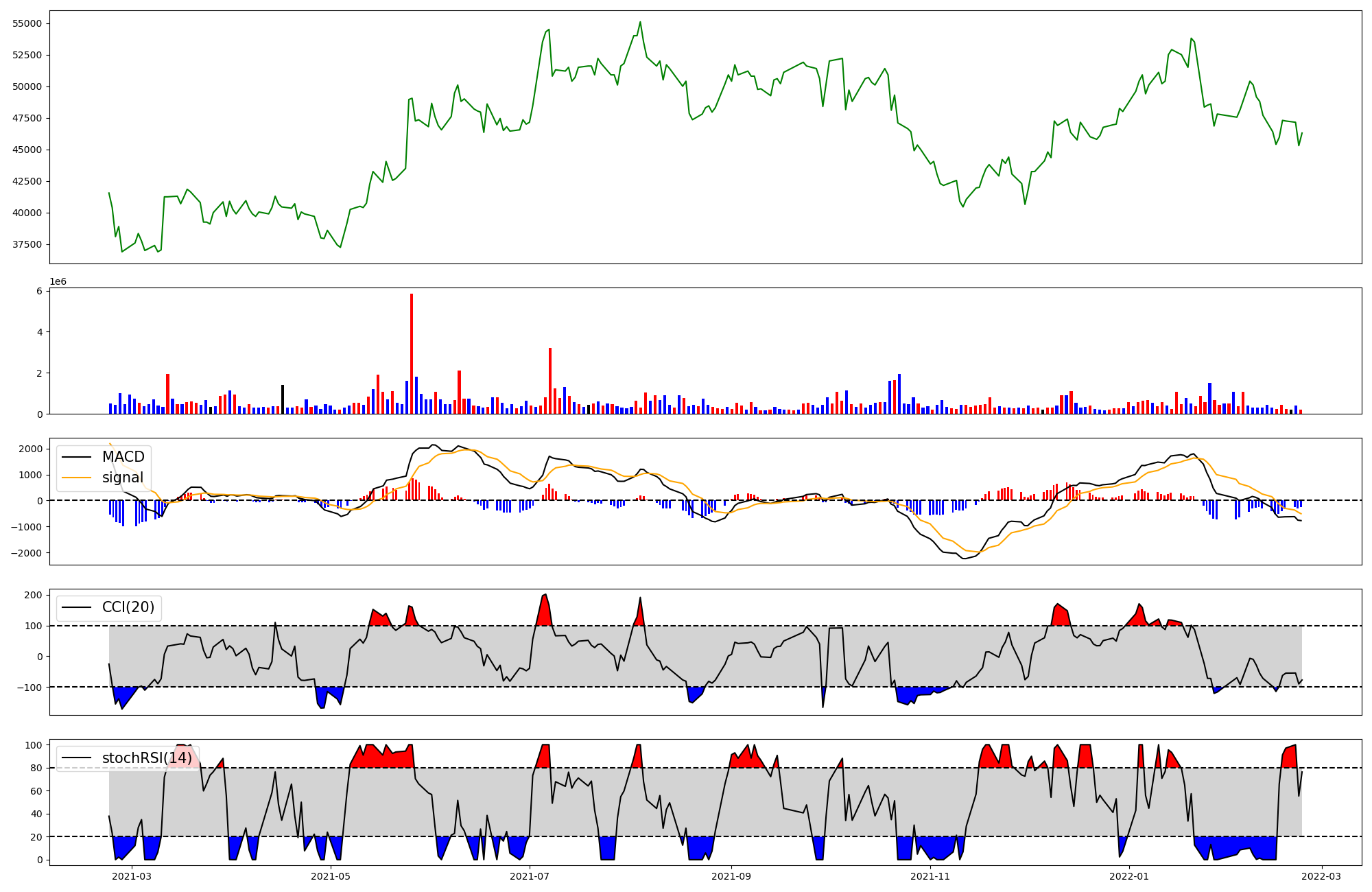The width and height of the screenshot is (1372, 892).
Task: Click the 2021-03 date axis label
Action: pyautogui.click(x=131, y=876)
